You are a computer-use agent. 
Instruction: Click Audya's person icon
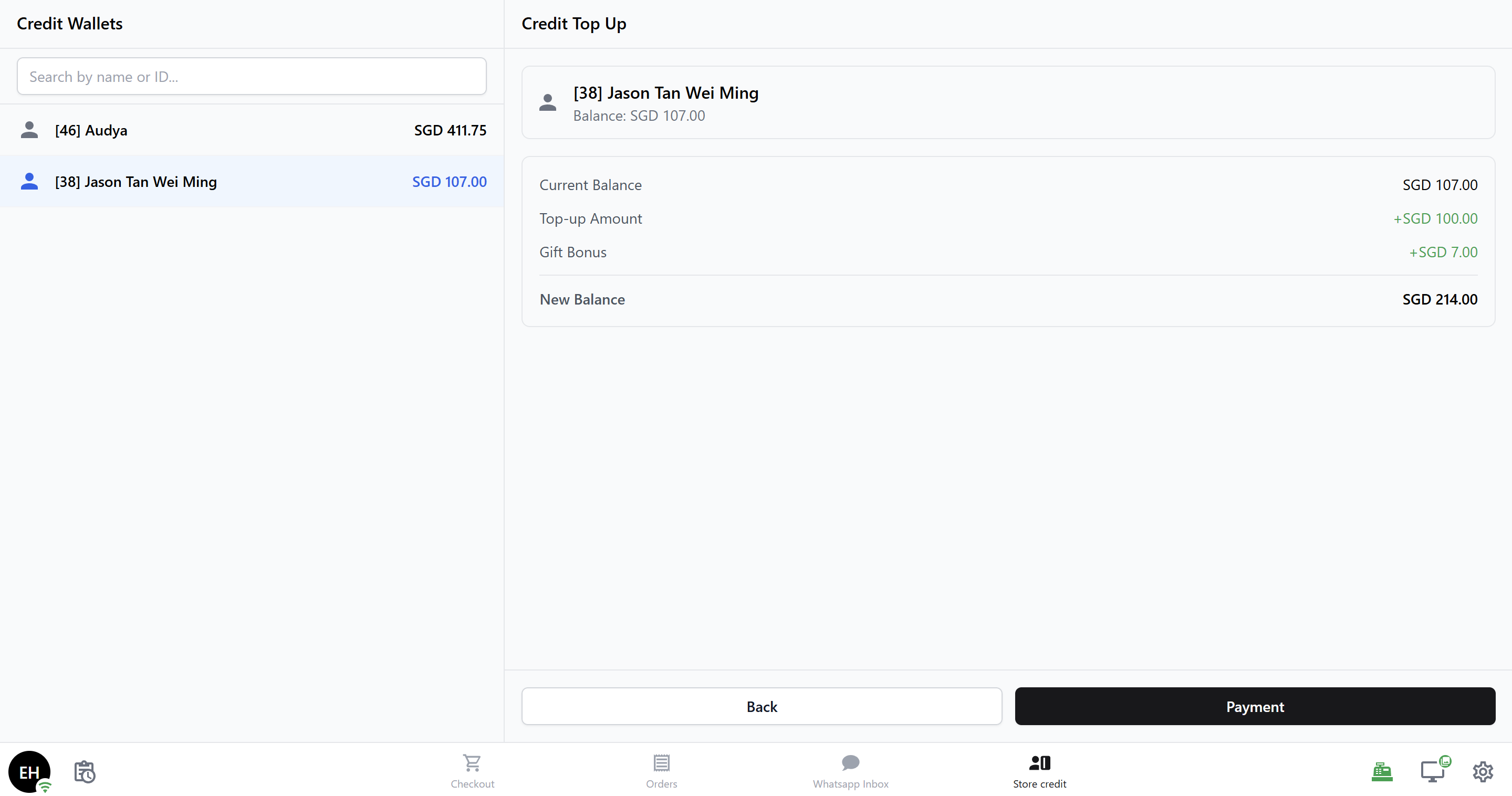point(29,130)
